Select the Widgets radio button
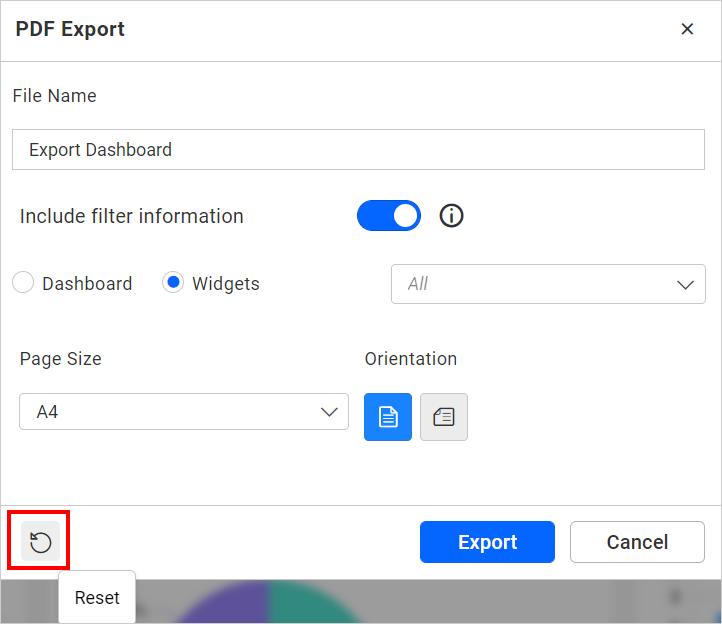This screenshot has height=624, width=722. [x=173, y=282]
